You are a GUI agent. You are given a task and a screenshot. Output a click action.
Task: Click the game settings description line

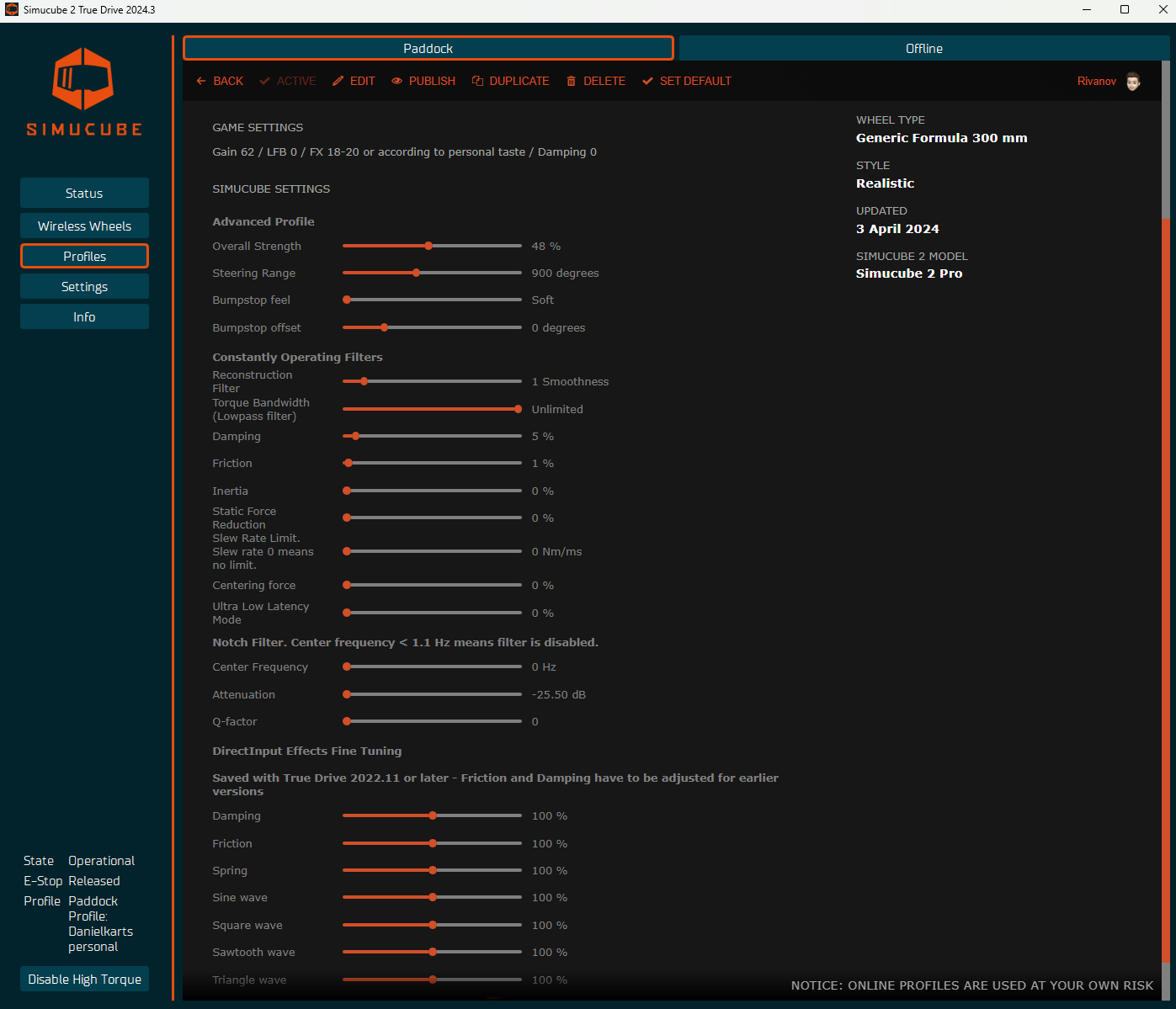405,151
